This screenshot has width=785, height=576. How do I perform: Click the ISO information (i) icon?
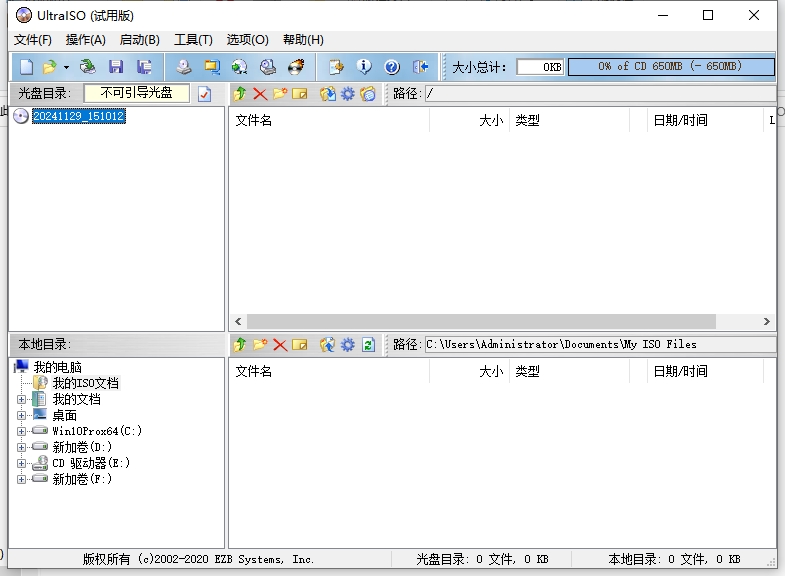point(364,67)
